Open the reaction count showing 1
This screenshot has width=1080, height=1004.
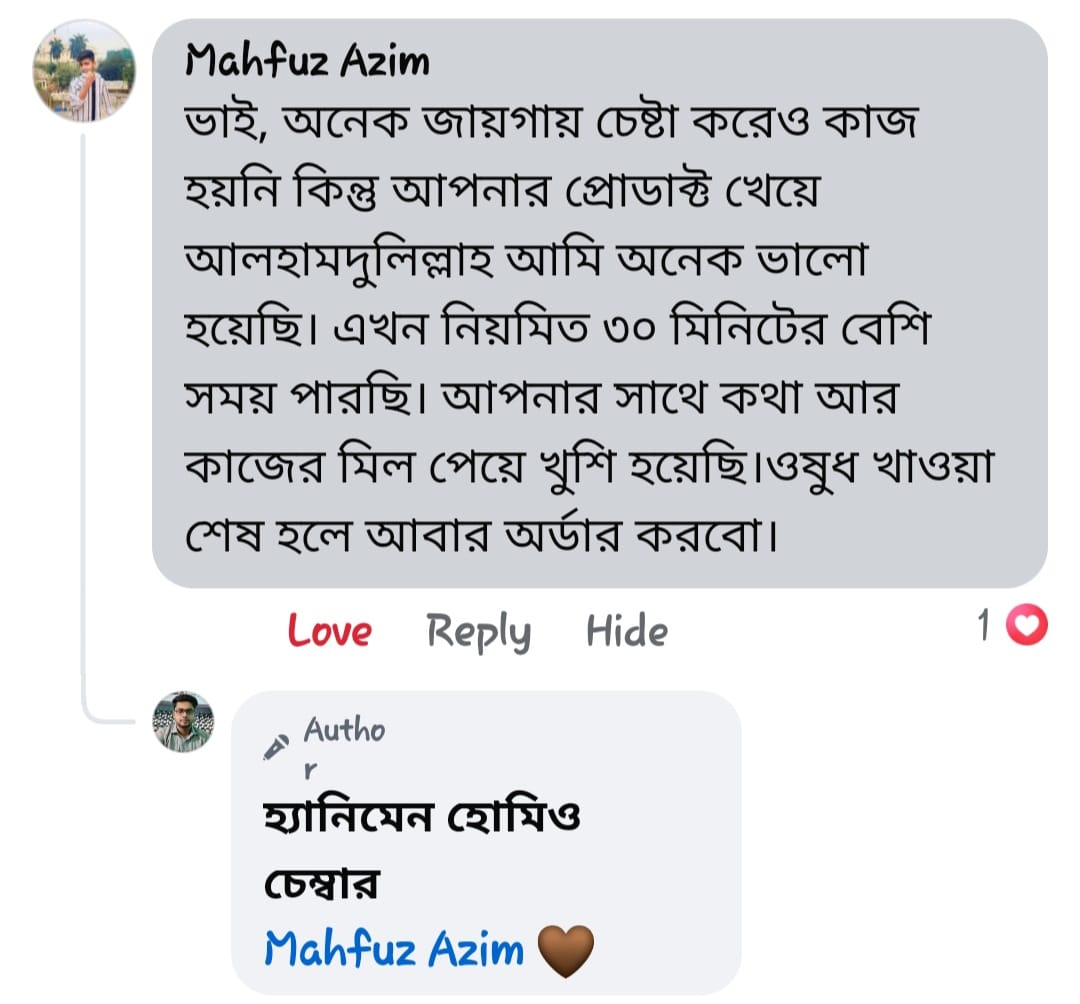(984, 627)
